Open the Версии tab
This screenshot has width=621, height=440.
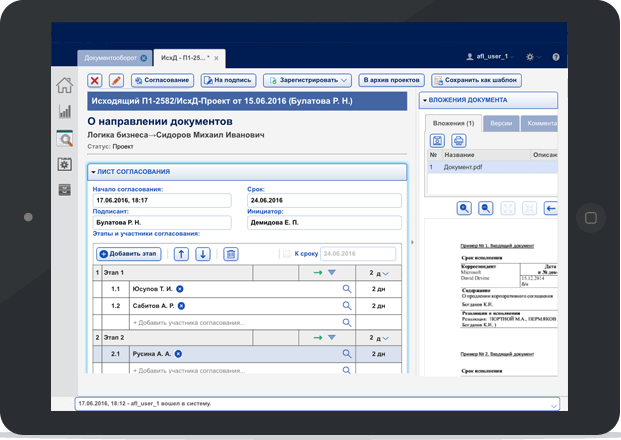point(501,124)
